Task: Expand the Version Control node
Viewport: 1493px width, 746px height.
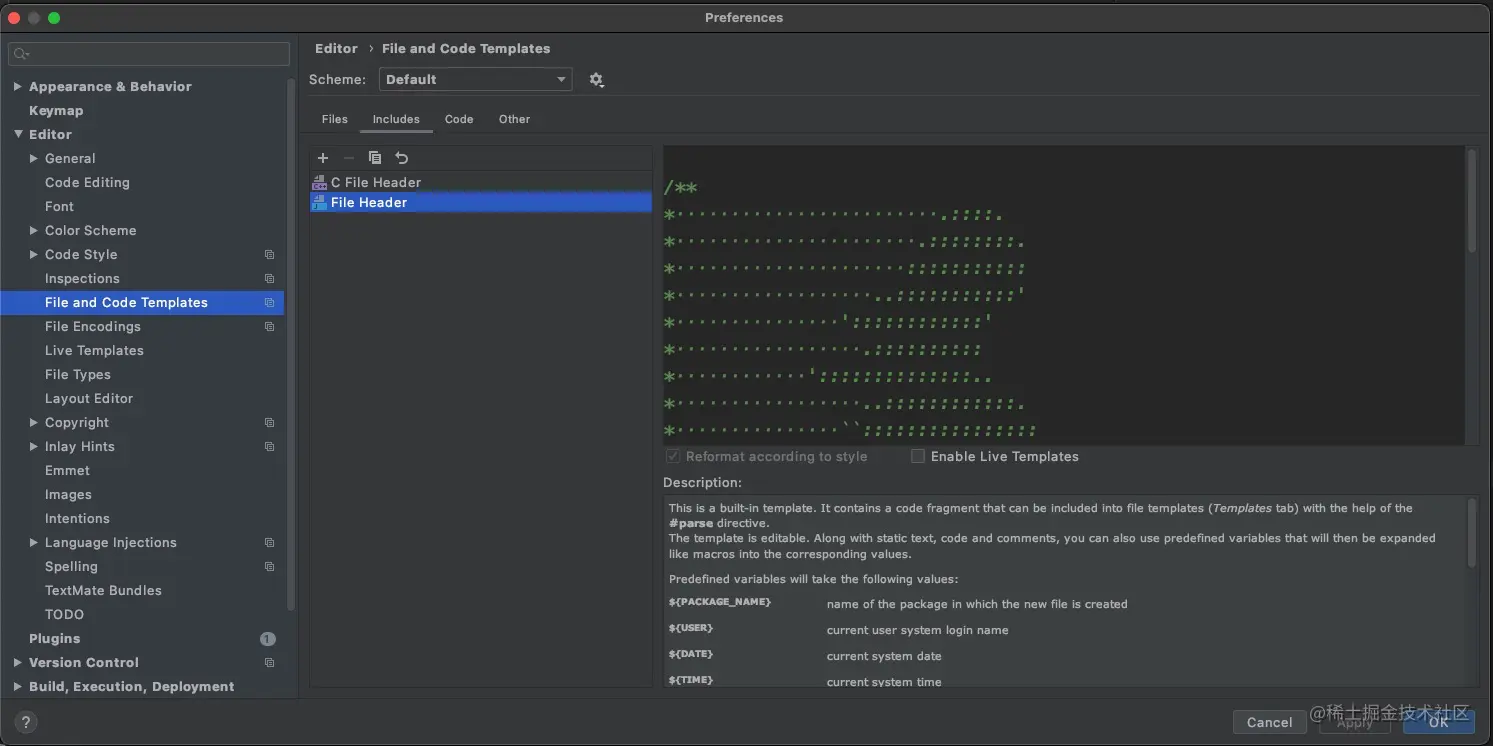Action: [x=17, y=663]
